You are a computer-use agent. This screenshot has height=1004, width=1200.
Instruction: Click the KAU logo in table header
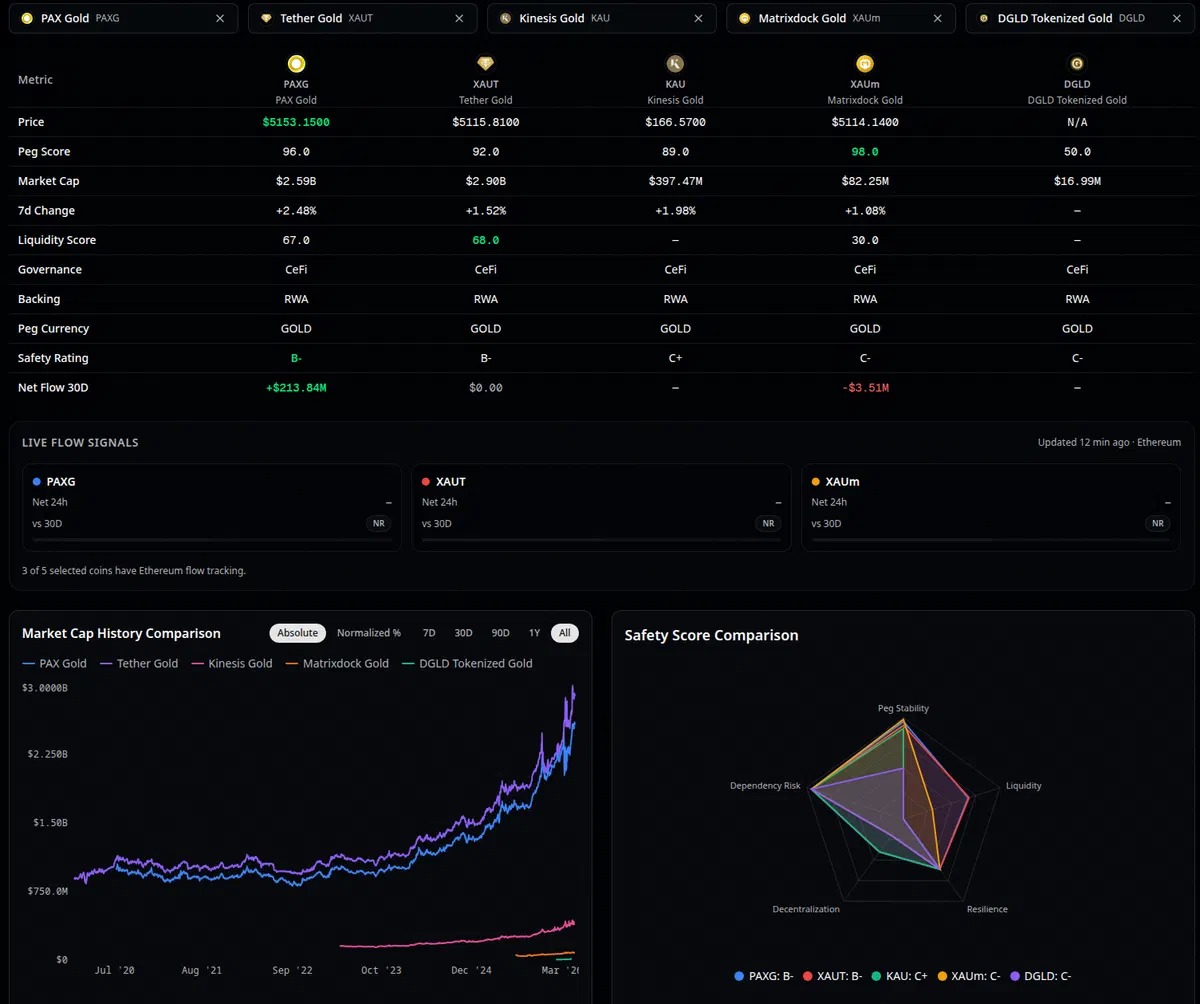[x=675, y=64]
